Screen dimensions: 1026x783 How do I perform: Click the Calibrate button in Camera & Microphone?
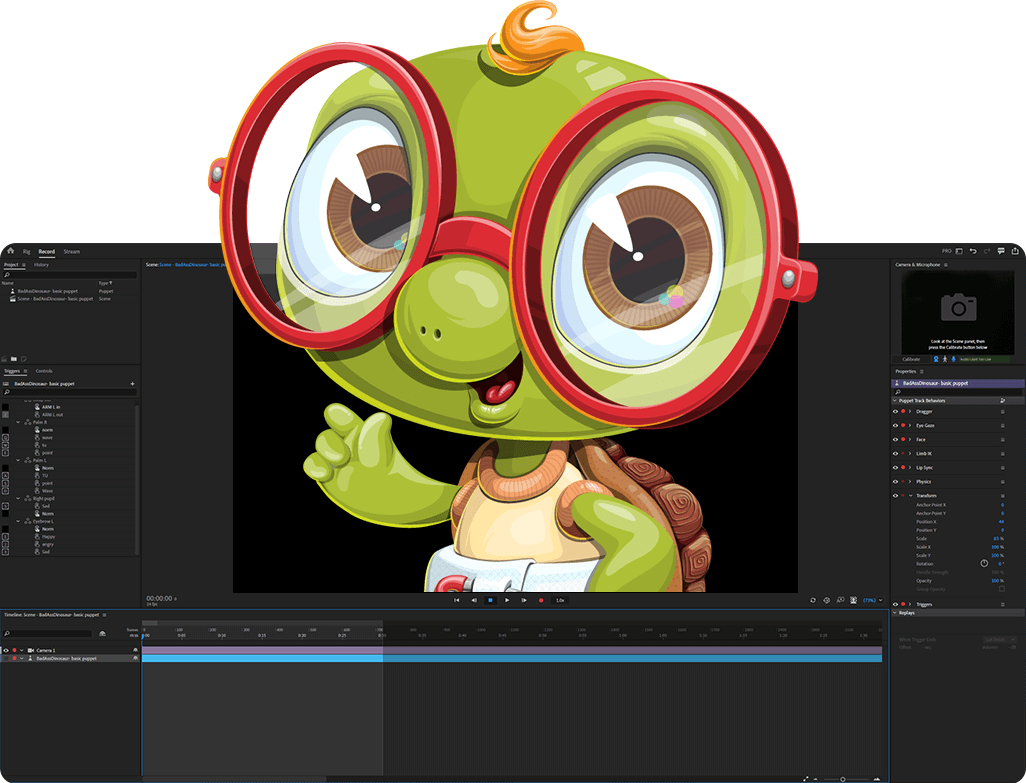pyautogui.click(x=911, y=359)
